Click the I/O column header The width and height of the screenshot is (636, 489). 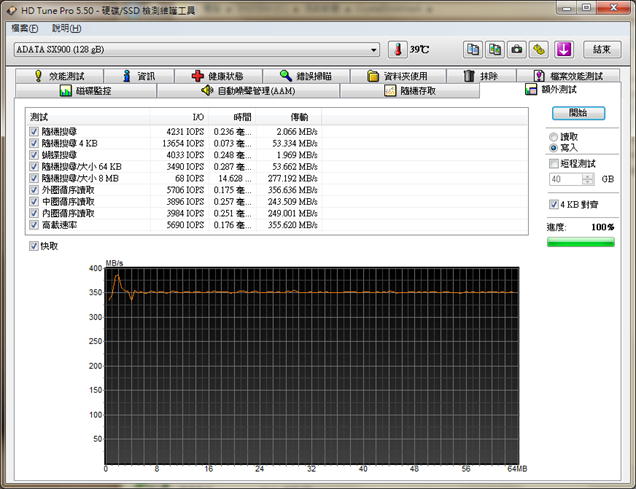pyautogui.click(x=179, y=117)
